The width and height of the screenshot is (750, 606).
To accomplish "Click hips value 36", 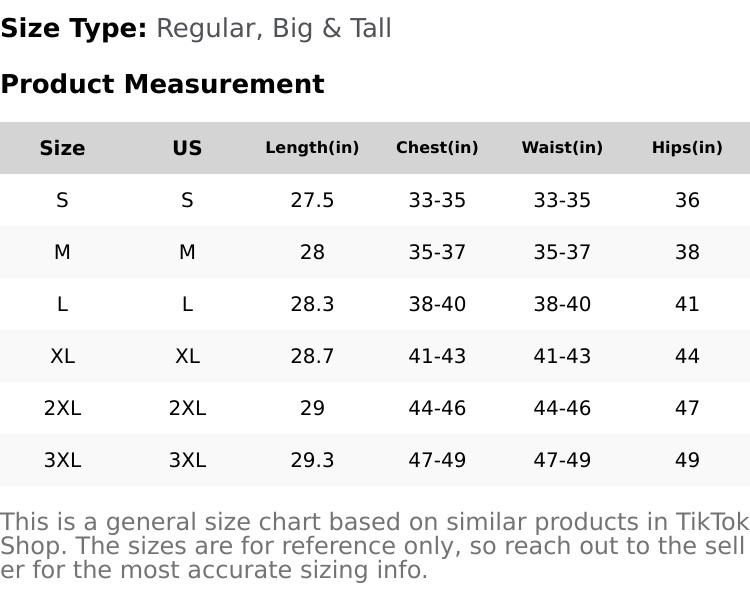I will pyautogui.click(x=687, y=200).
